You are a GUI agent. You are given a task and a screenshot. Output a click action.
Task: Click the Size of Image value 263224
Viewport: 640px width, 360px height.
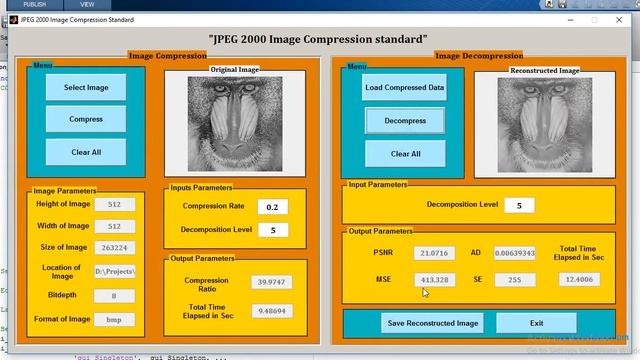[x=115, y=248]
